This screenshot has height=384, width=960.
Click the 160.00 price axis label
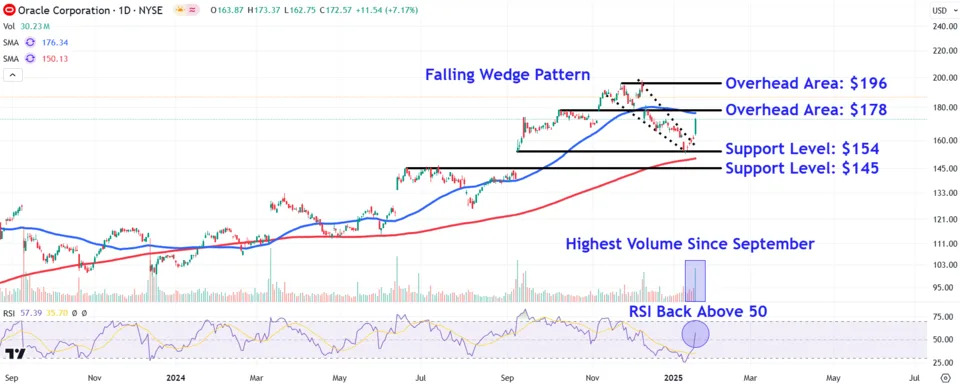tap(945, 140)
